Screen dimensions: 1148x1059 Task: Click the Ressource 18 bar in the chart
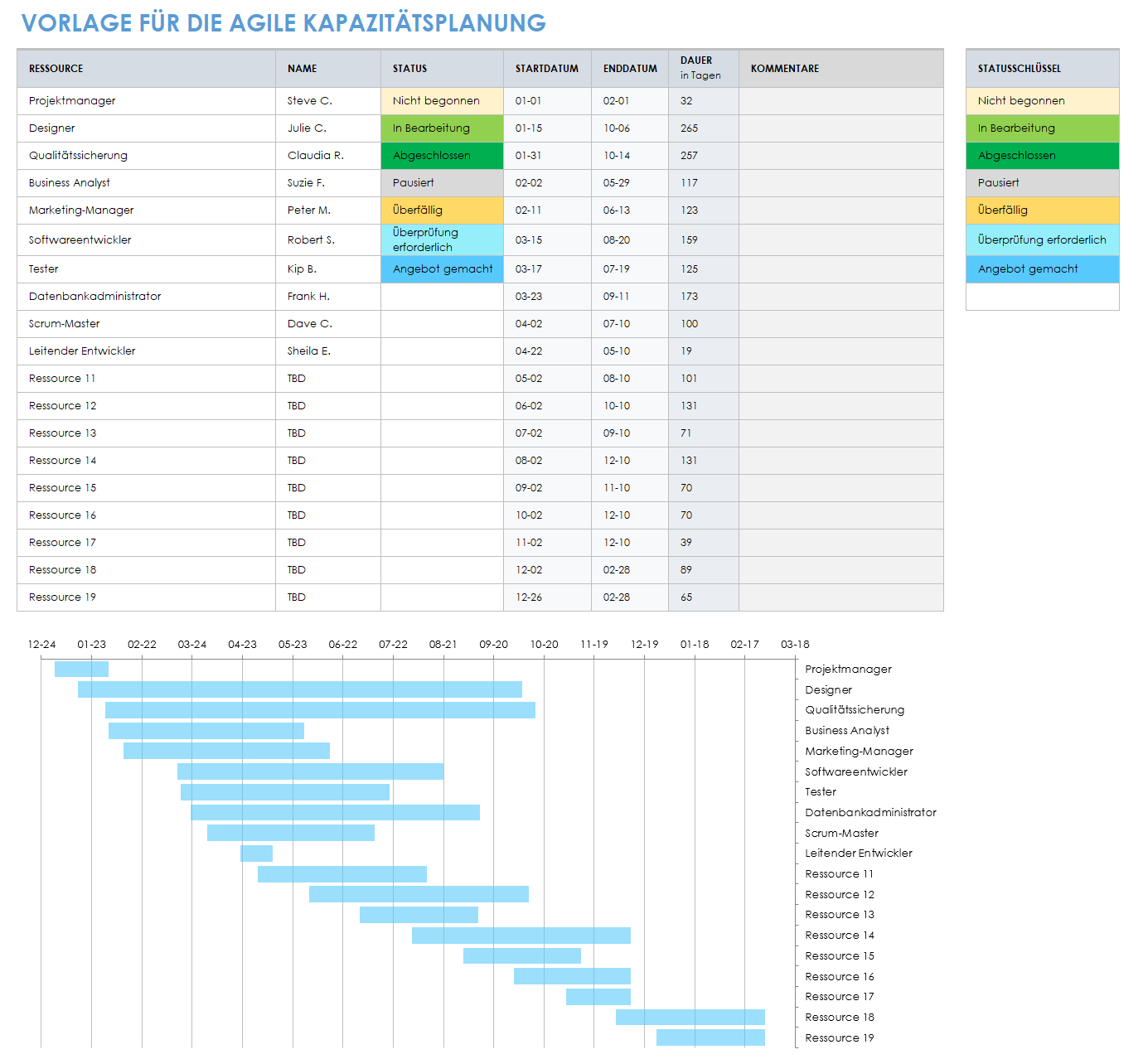[690, 1018]
